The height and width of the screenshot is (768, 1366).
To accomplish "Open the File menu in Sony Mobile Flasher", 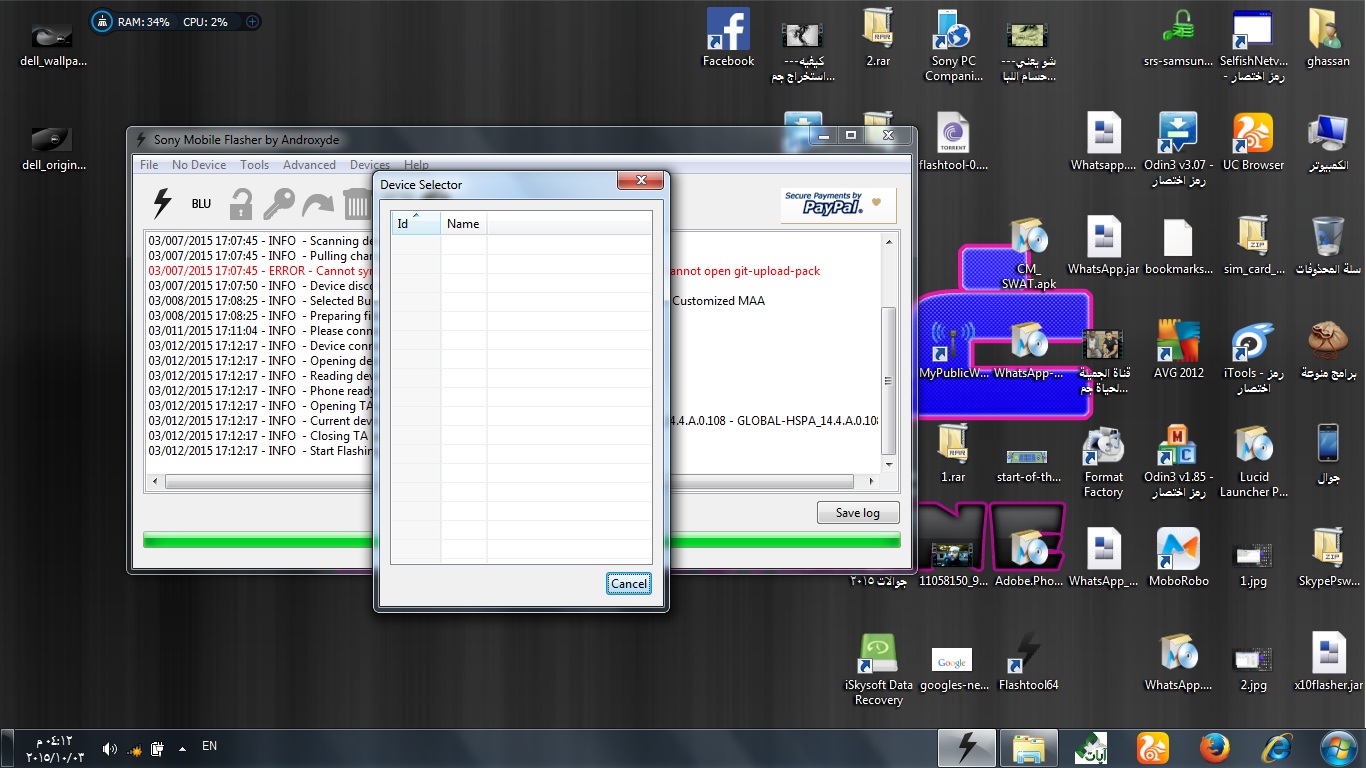I will click(149, 165).
